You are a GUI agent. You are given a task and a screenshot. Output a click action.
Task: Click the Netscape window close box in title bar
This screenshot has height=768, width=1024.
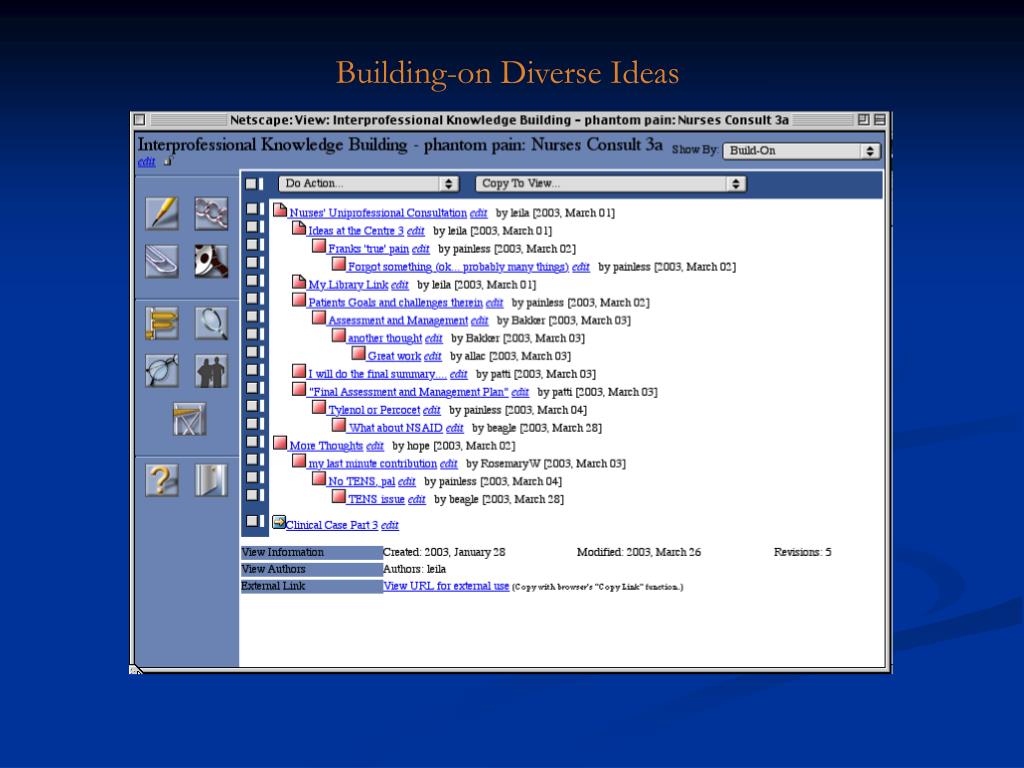[139, 120]
